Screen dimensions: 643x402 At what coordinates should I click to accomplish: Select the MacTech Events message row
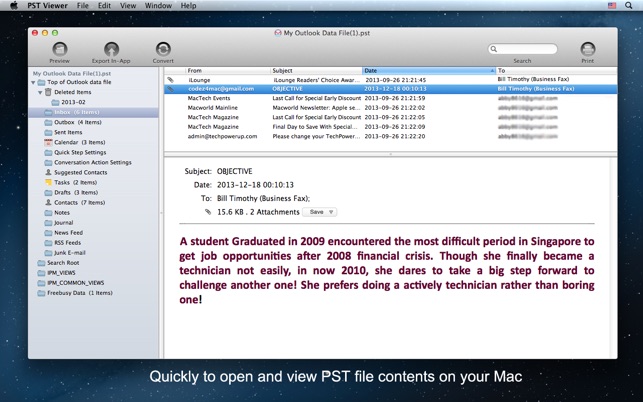(x=391, y=98)
